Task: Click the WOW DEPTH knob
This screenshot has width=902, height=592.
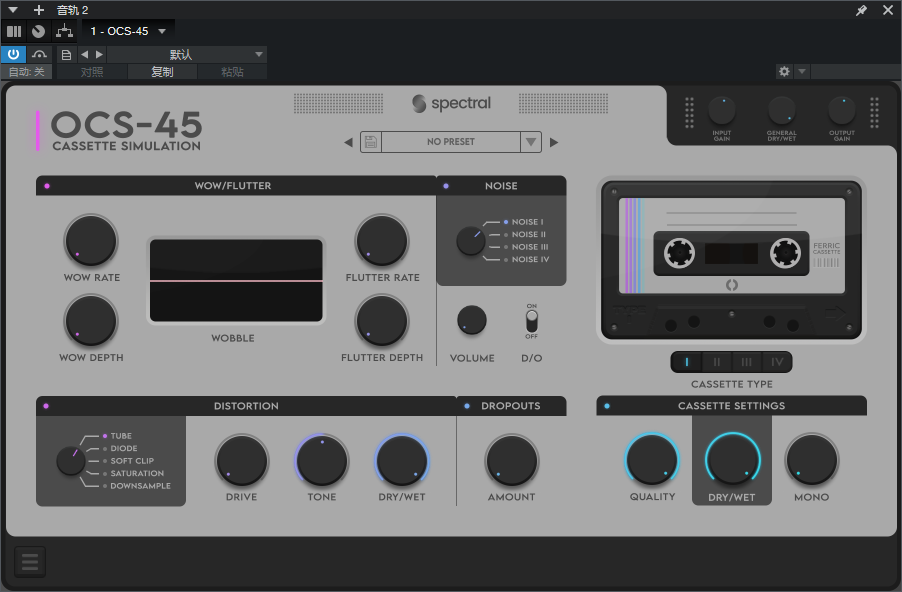Action: pos(91,320)
